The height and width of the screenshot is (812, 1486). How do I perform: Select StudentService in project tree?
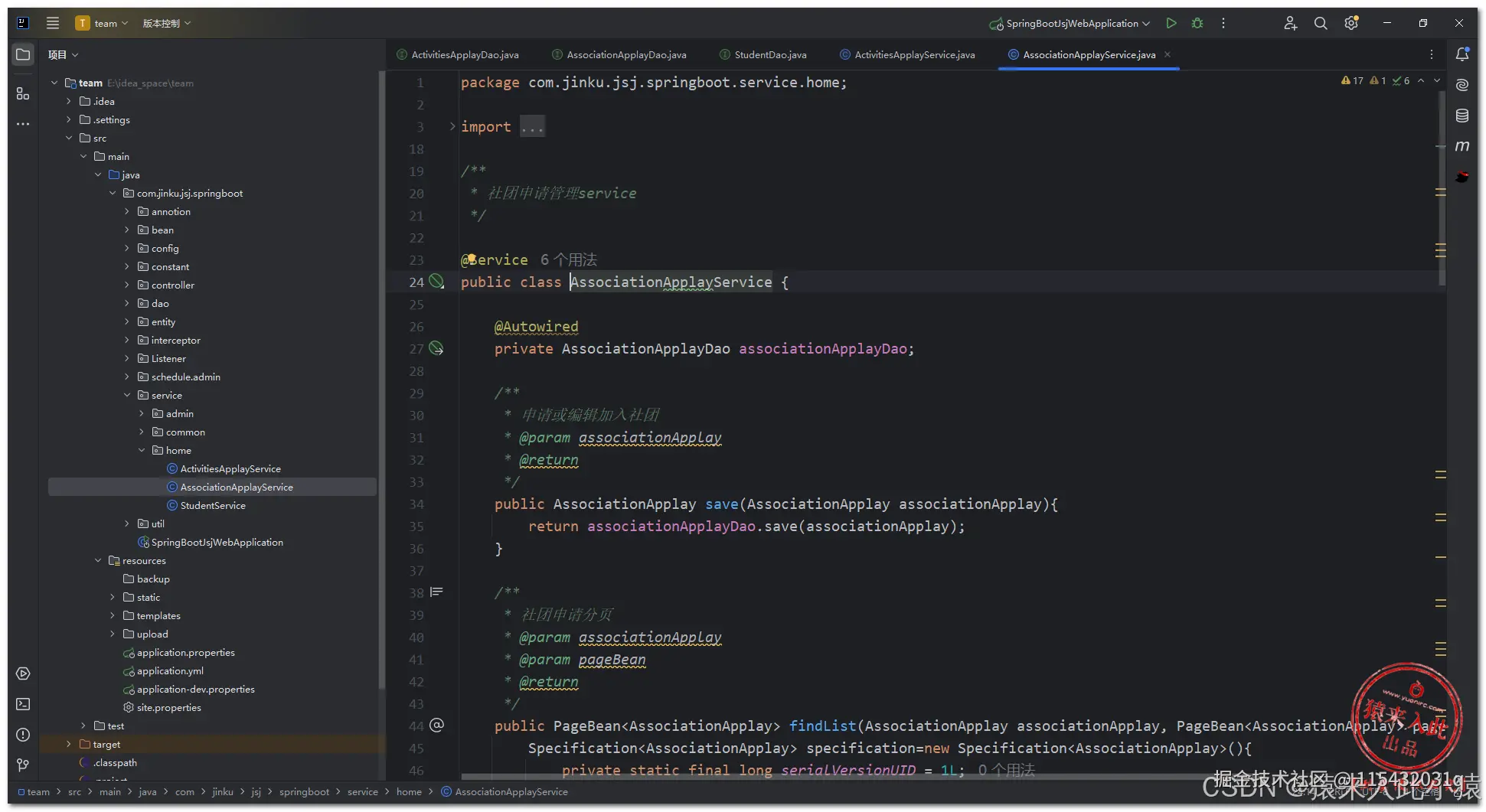tap(213, 505)
